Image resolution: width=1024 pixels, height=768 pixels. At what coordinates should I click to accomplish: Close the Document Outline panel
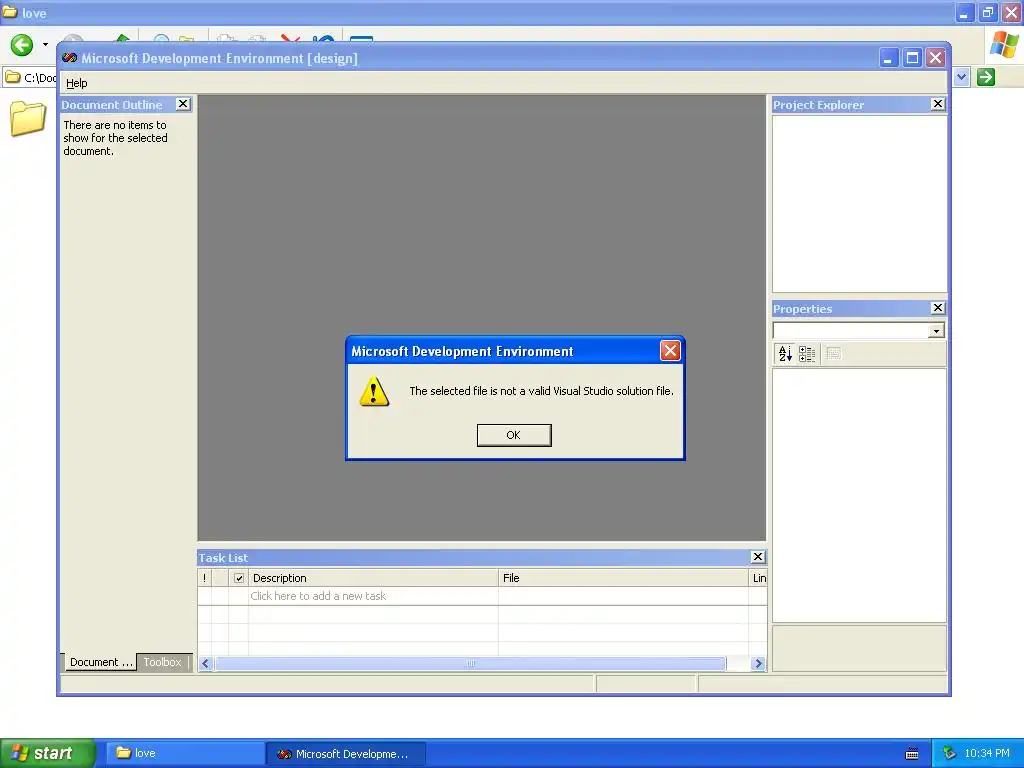click(183, 104)
